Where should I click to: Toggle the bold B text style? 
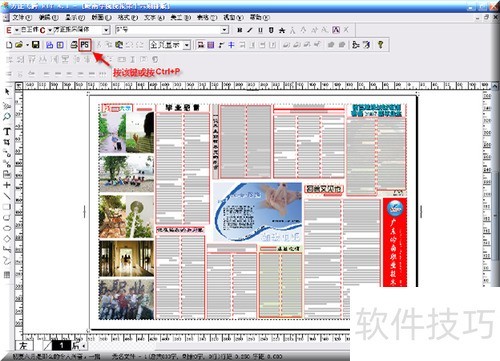239,30
